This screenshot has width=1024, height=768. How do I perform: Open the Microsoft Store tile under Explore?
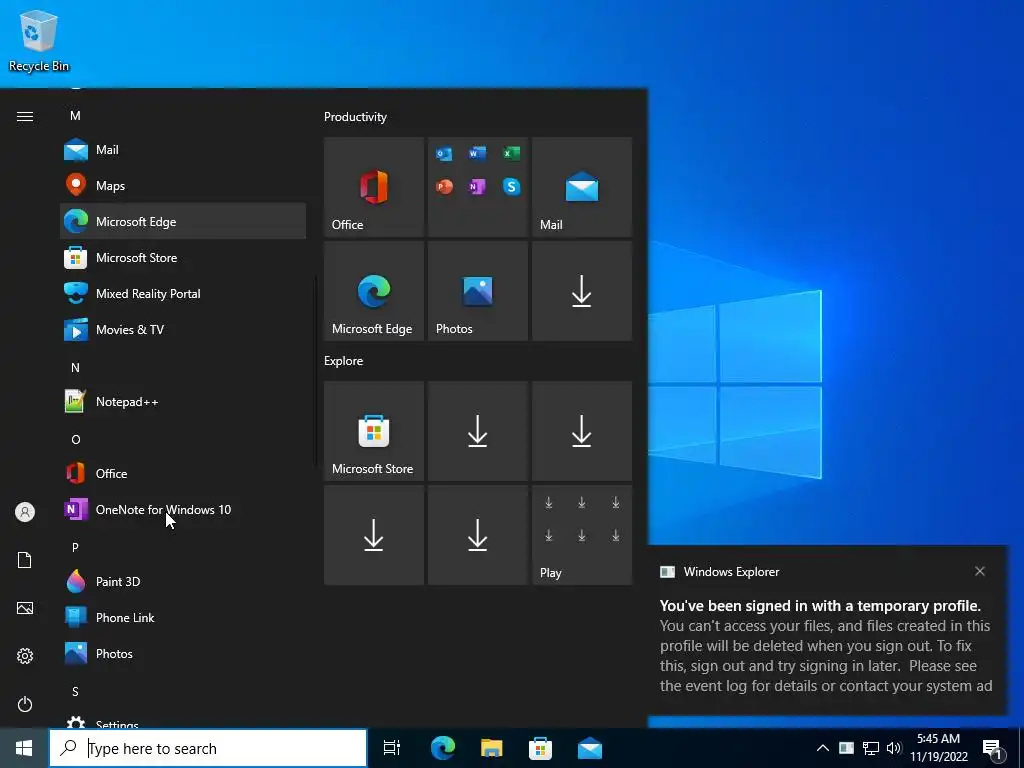(x=374, y=431)
